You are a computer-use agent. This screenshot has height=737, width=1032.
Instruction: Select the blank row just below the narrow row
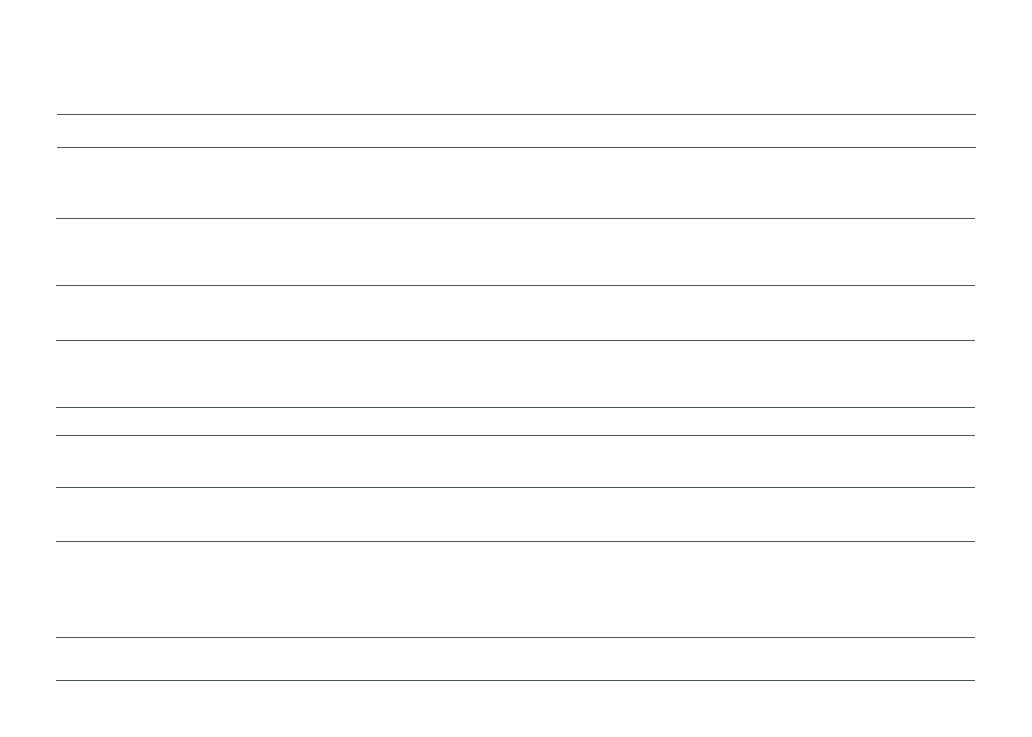(x=516, y=461)
